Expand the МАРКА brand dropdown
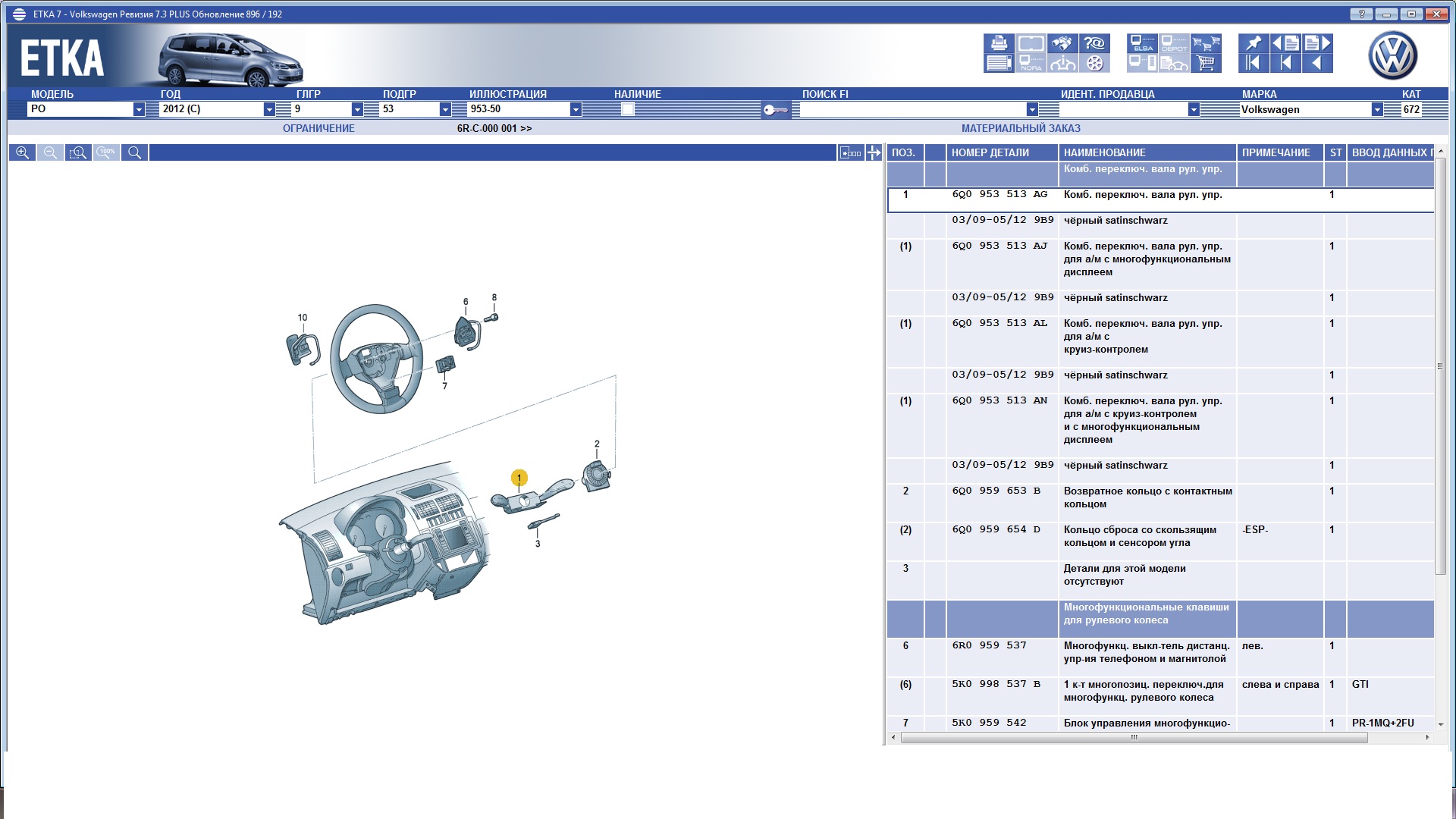 [x=1377, y=109]
